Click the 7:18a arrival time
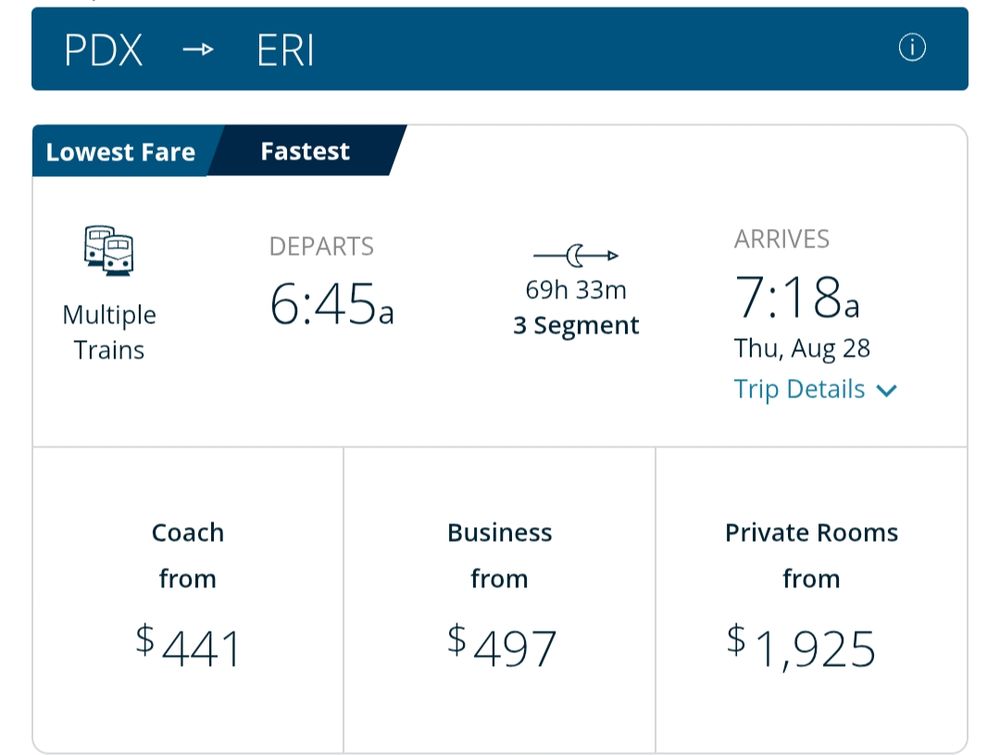Image resolution: width=1000 pixels, height=755 pixels. coord(797,297)
